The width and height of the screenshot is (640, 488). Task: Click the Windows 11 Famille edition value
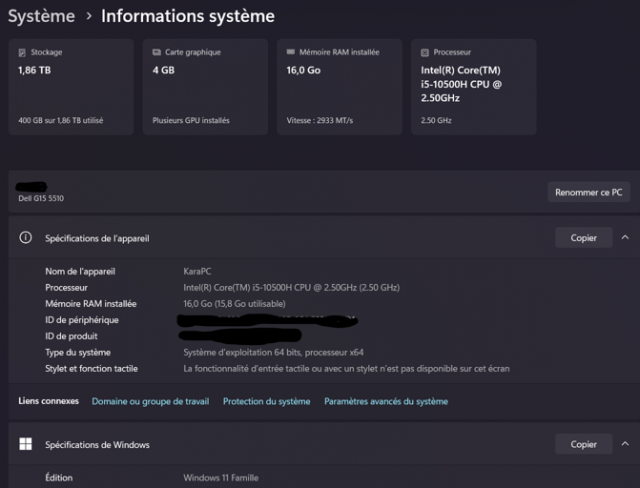tap(220, 478)
